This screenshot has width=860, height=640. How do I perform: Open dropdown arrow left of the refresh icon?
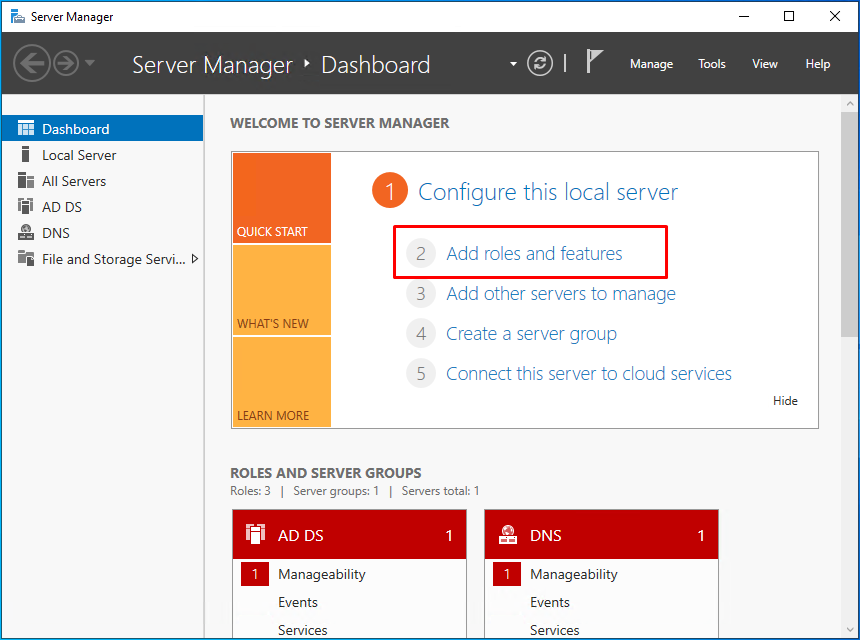pos(513,64)
